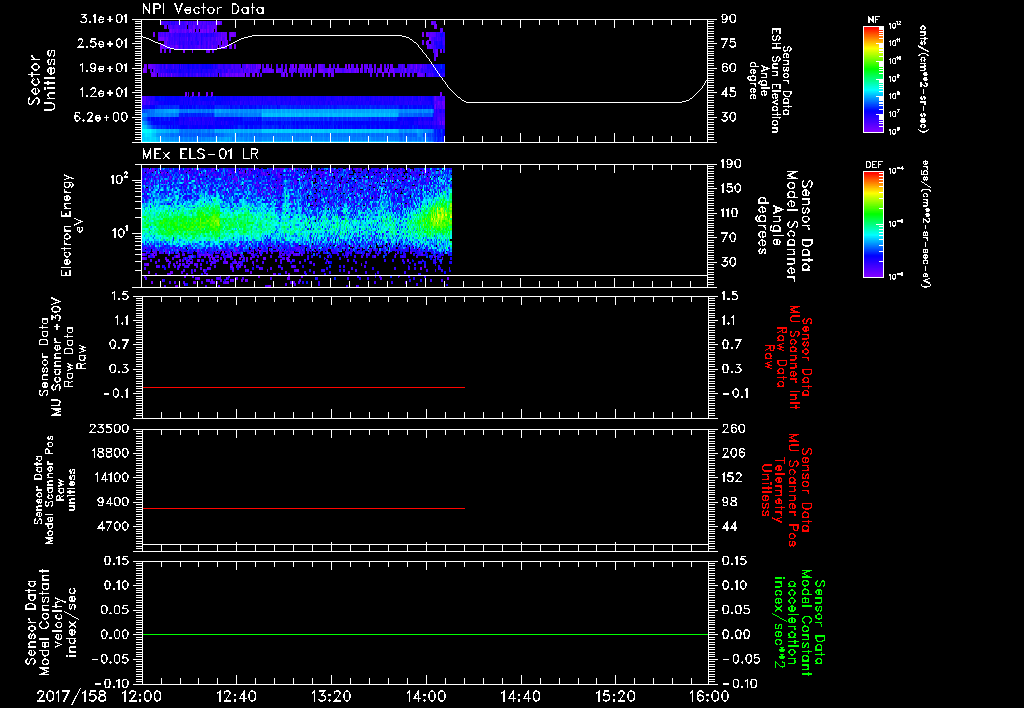Click the 44 telemetry tick value
This screenshot has width=1024, height=708.
point(729,526)
